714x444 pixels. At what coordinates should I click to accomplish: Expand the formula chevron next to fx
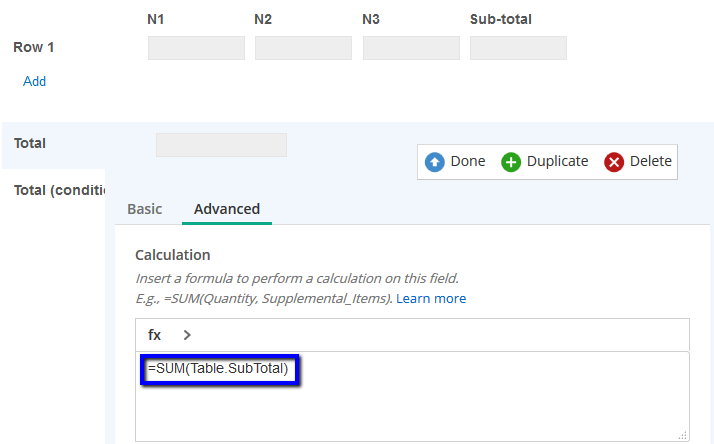click(187, 335)
